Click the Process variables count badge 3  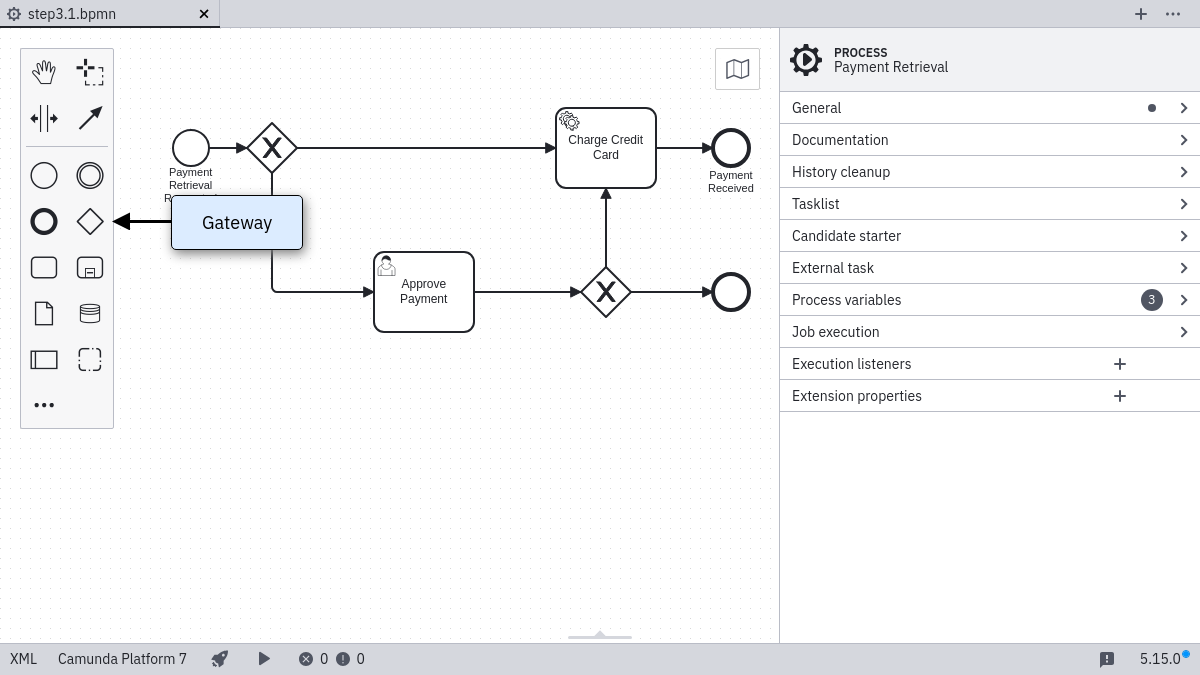[x=1152, y=300]
